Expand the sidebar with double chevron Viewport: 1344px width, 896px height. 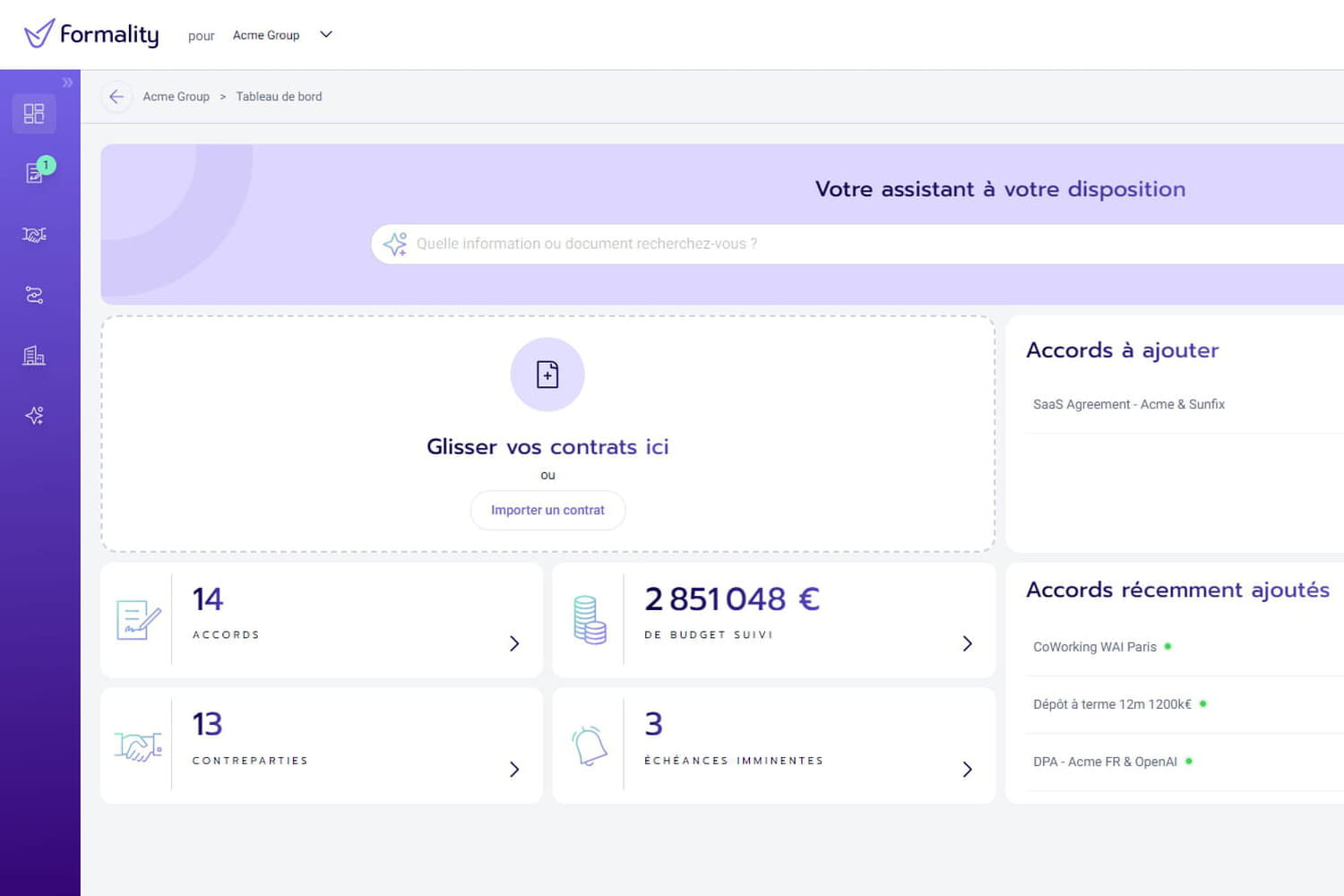(x=67, y=82)
